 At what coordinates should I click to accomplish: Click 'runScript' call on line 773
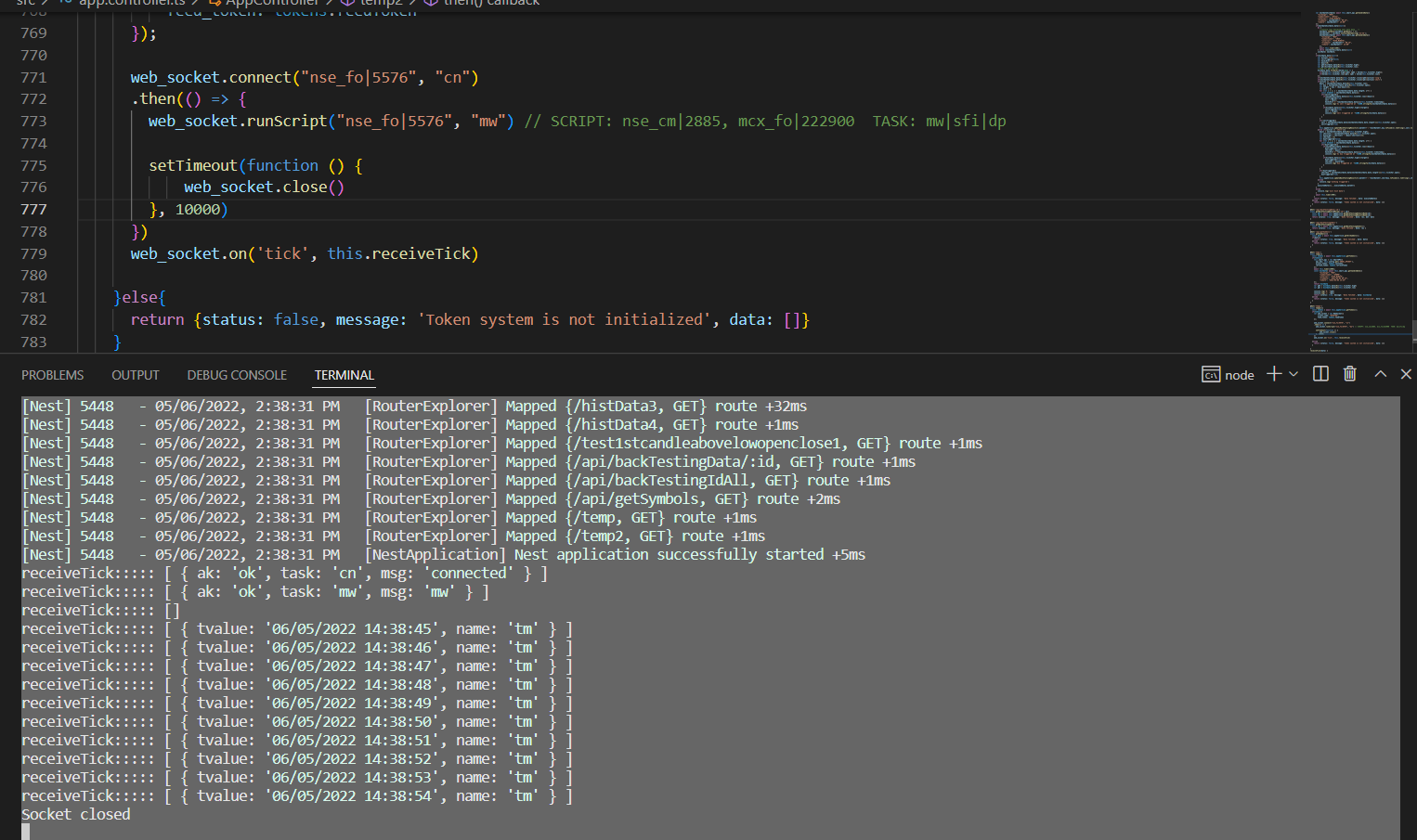click(x=287, y=122)
